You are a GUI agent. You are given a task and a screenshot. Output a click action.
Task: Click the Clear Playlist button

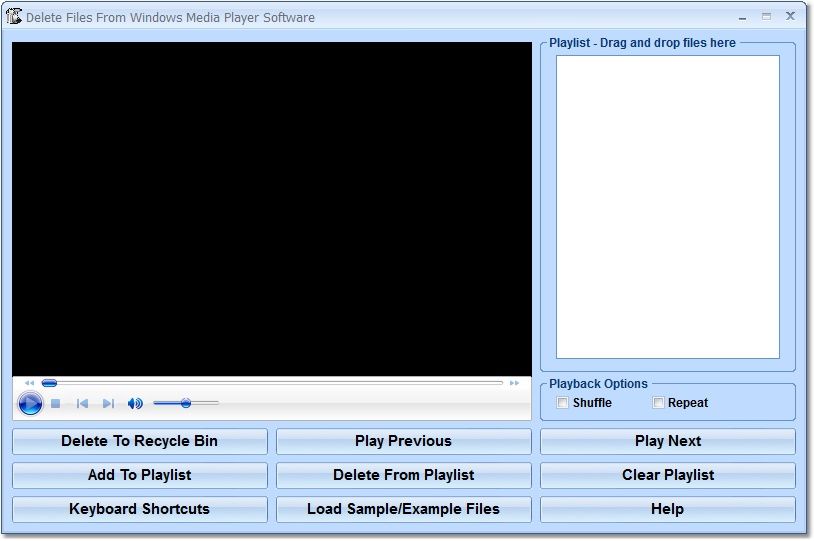pyautogui.click(x=668, y=475)
